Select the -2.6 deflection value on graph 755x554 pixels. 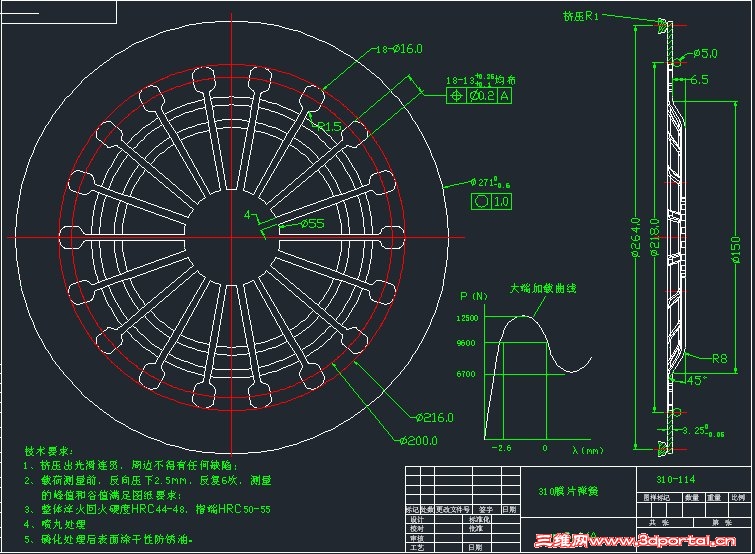pyautogui.click(x=501, y=448)
